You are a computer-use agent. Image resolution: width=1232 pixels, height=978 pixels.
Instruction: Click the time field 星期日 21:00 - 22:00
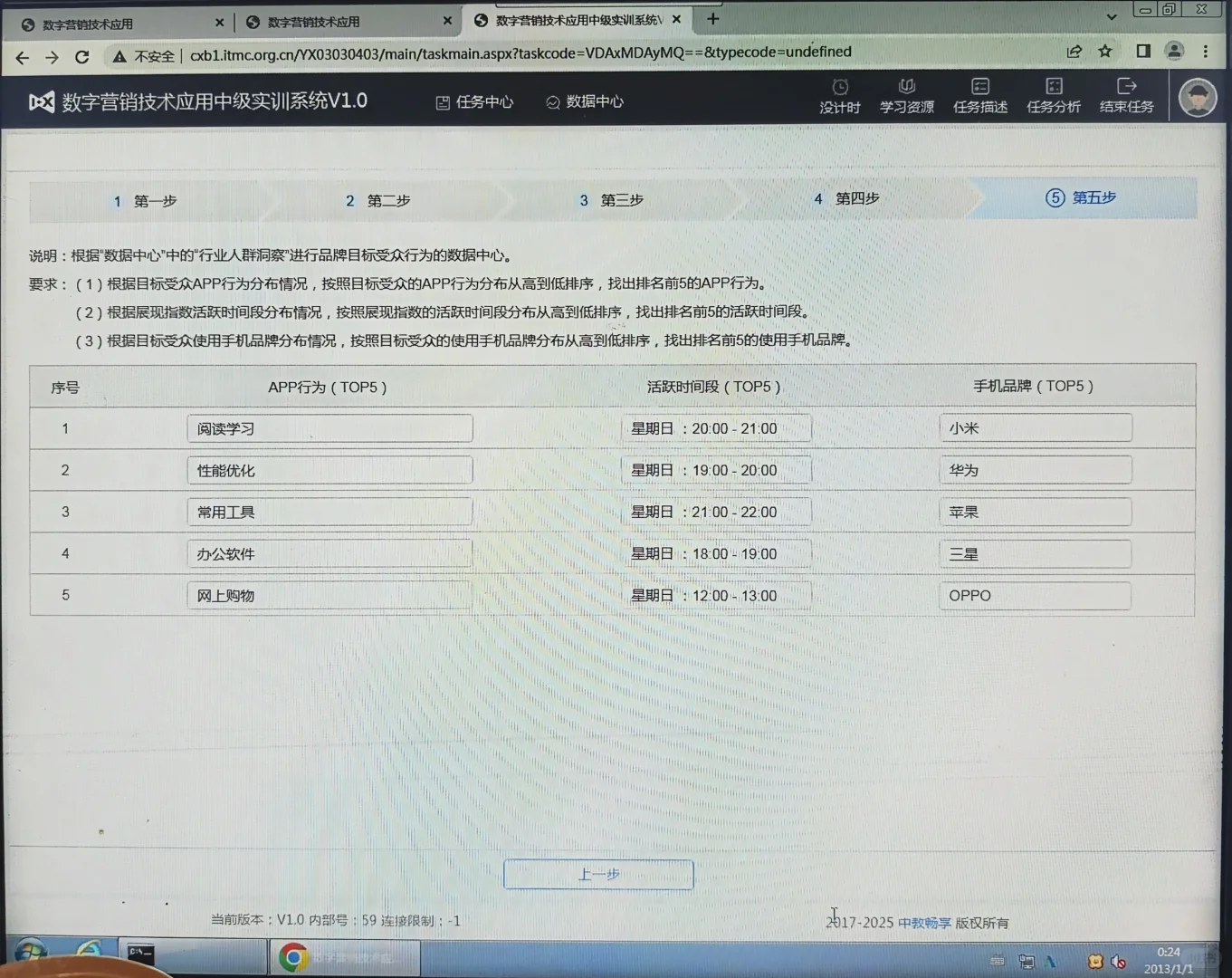[716, 512]
